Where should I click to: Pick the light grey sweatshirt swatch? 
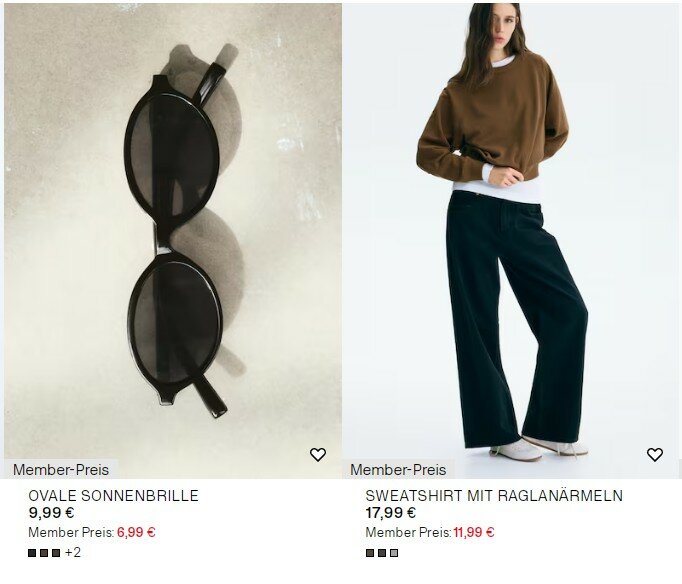tap(394, 553)
